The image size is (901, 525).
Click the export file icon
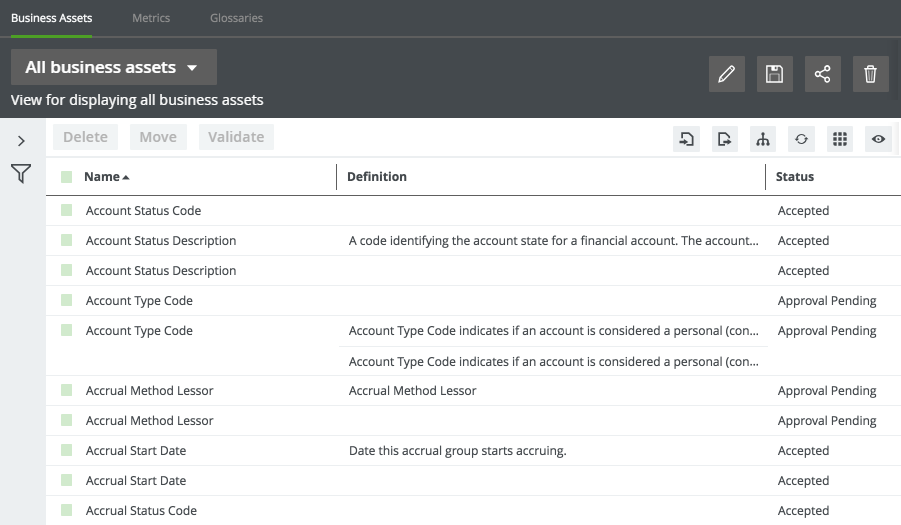pos(725,139)
